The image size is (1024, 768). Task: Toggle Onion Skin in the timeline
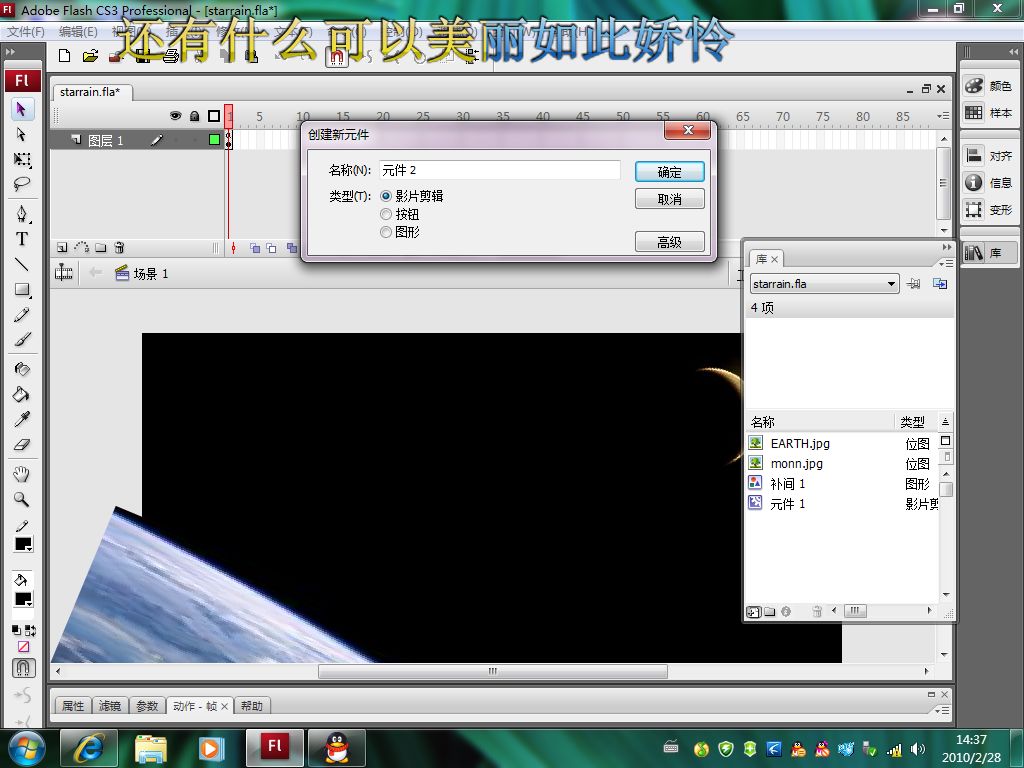(x=255, y=248)
